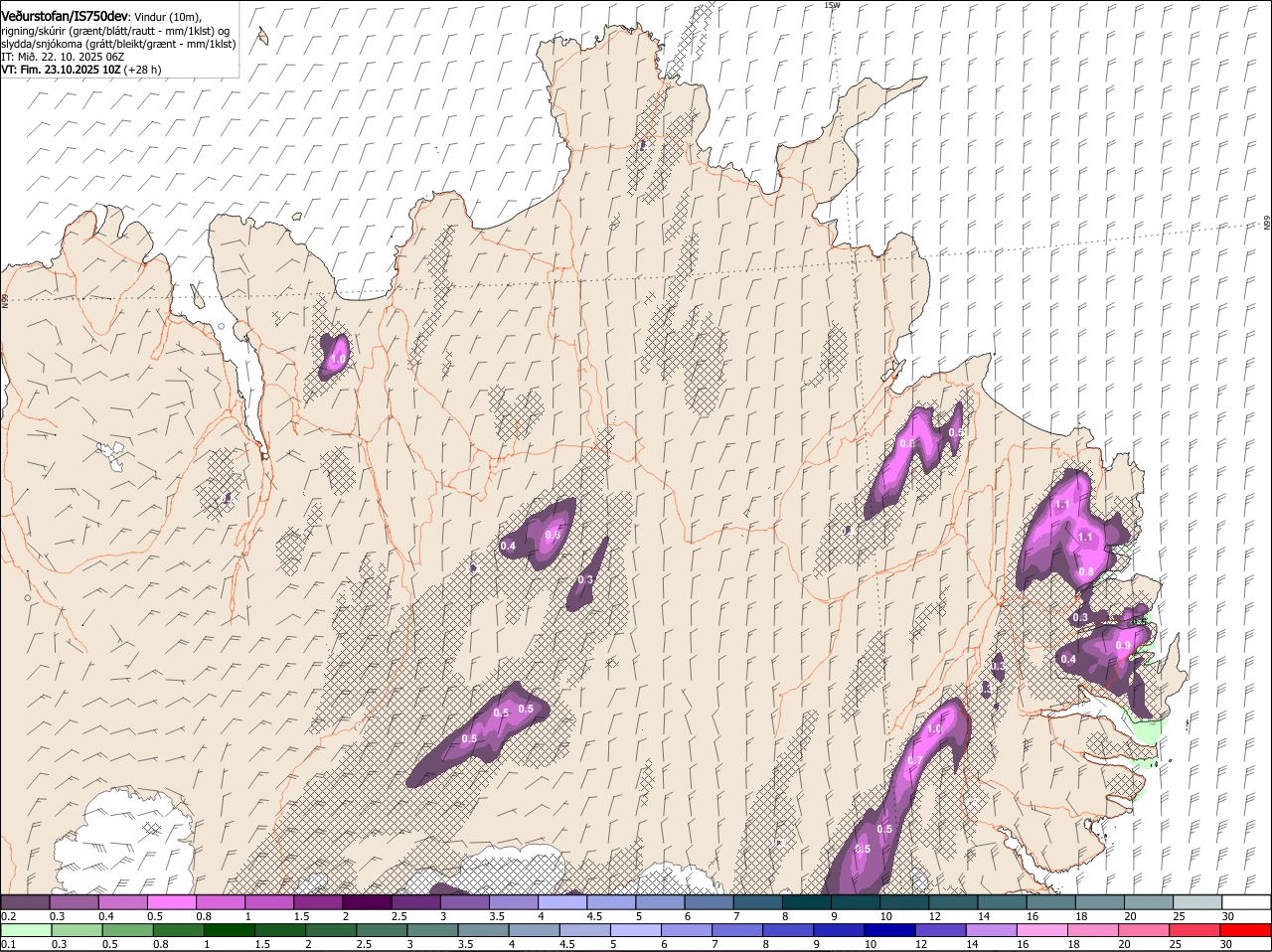Click the dark mauve 0.2 legend swatch
This screenshot has width=1272, height=952.
click(x=25, y=902)
